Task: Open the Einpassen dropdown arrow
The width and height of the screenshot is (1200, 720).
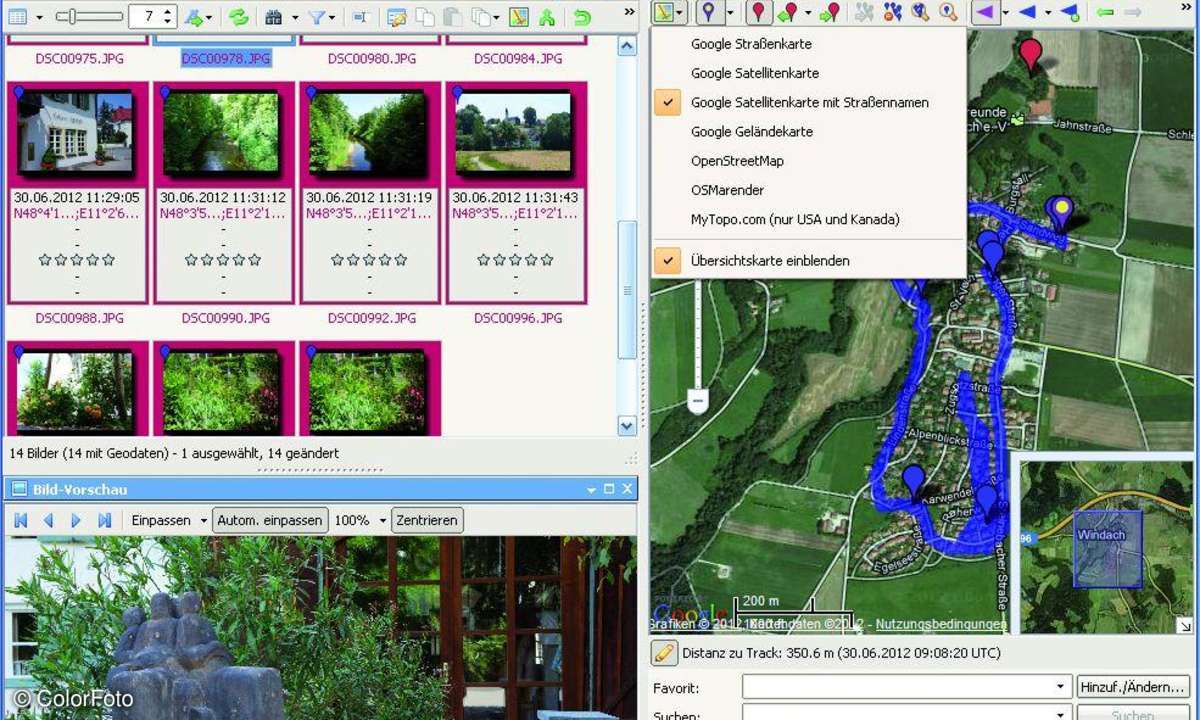Action: point(203,521)
